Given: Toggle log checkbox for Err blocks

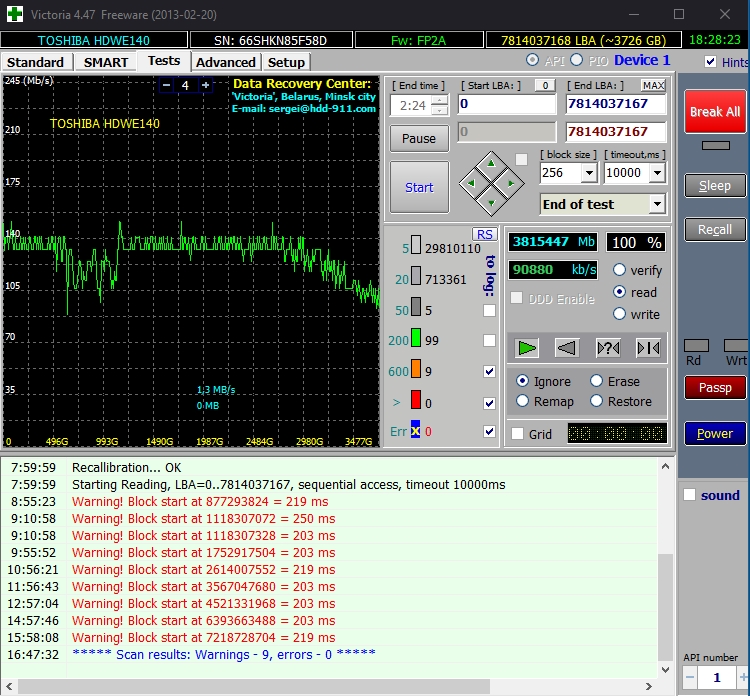Looking at the screenshot, I should [489, 431].
